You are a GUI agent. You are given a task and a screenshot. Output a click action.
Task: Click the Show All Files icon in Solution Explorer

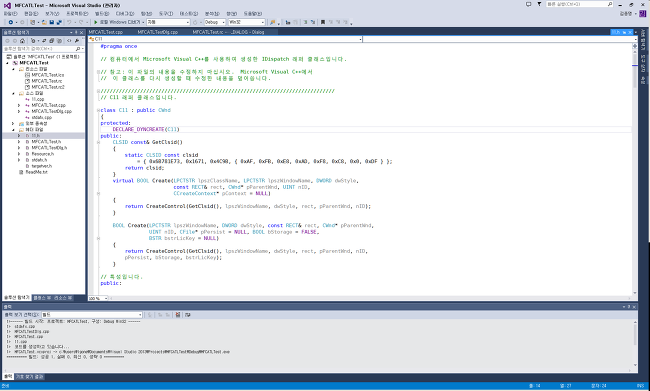(x=59, y=41)
